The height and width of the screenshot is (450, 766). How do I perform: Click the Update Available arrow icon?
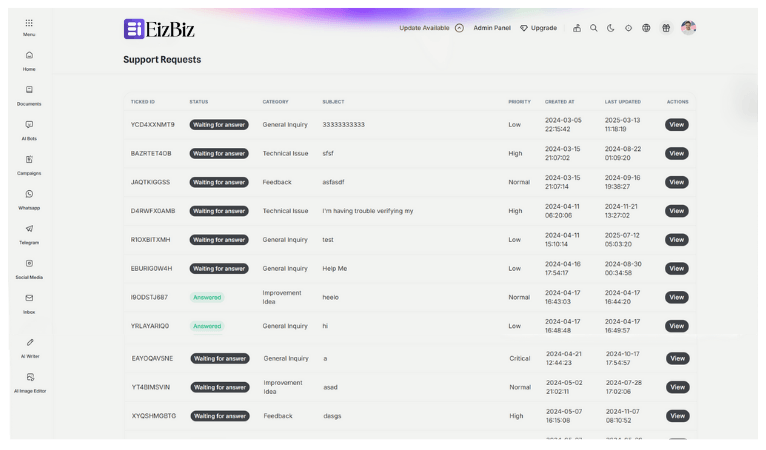pos(459,28)
